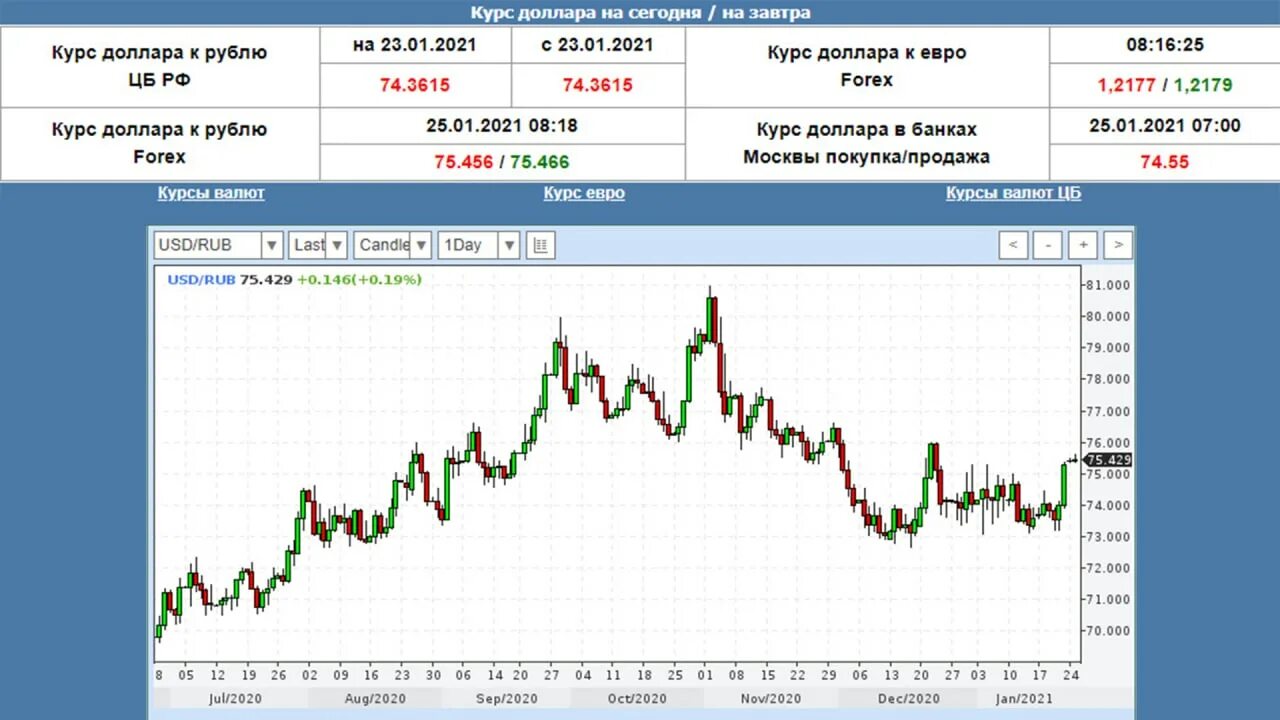
Task: Click the Nov/2020 month axis label
Action: [771, 699]
